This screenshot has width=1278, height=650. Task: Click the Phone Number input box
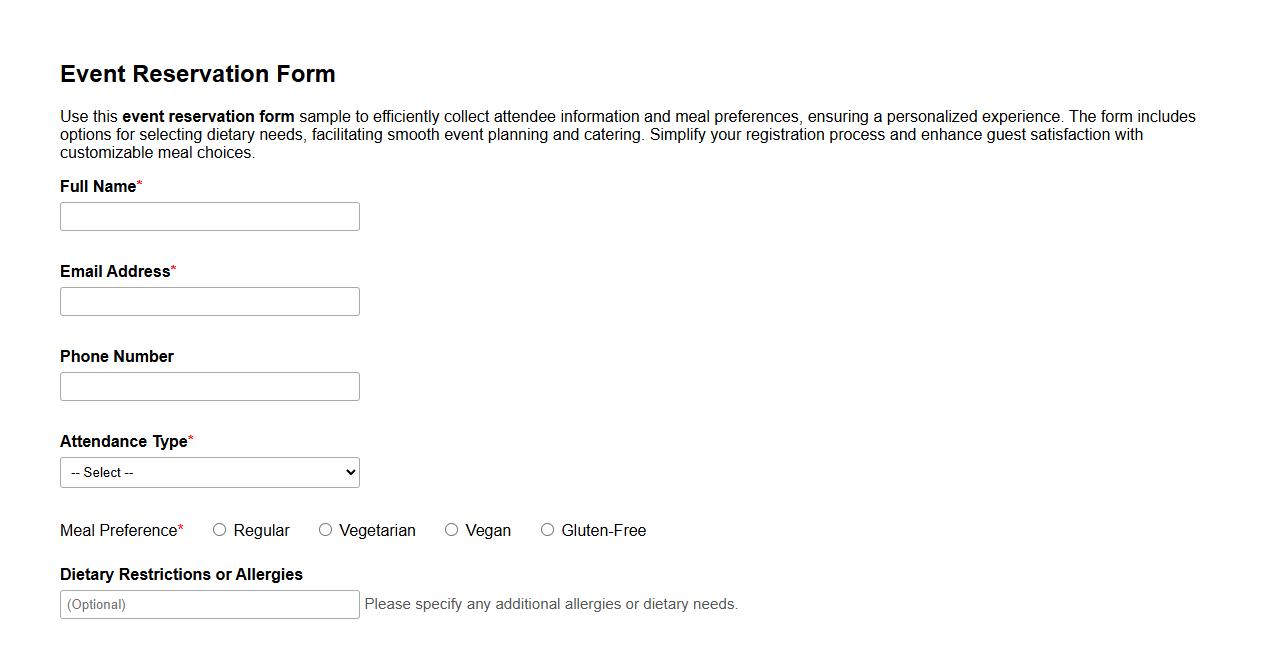pos(210,386)
